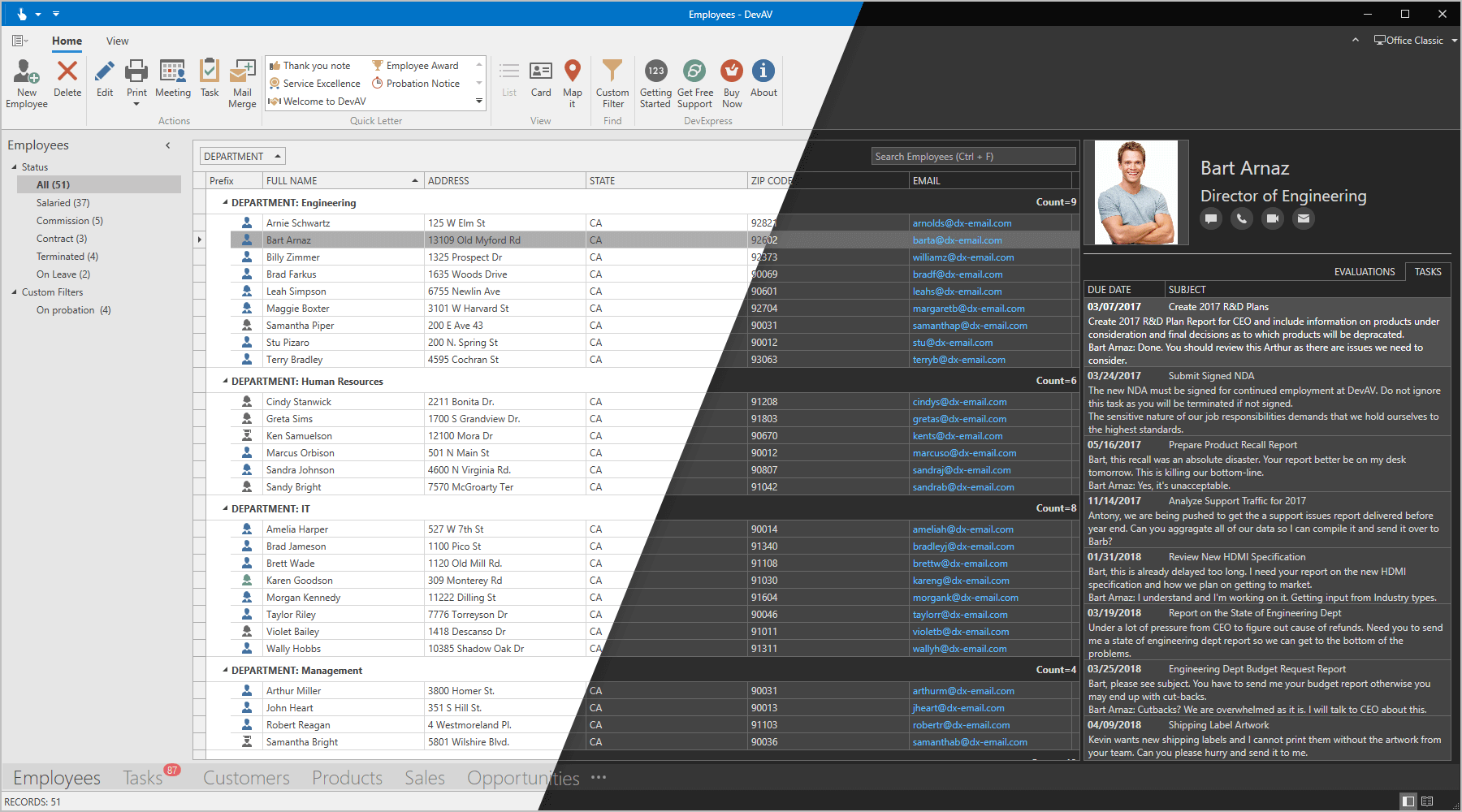Call Bart Arnaz via phone icon
This screenshot has width=1462, height=812.
click(1242, 218)
